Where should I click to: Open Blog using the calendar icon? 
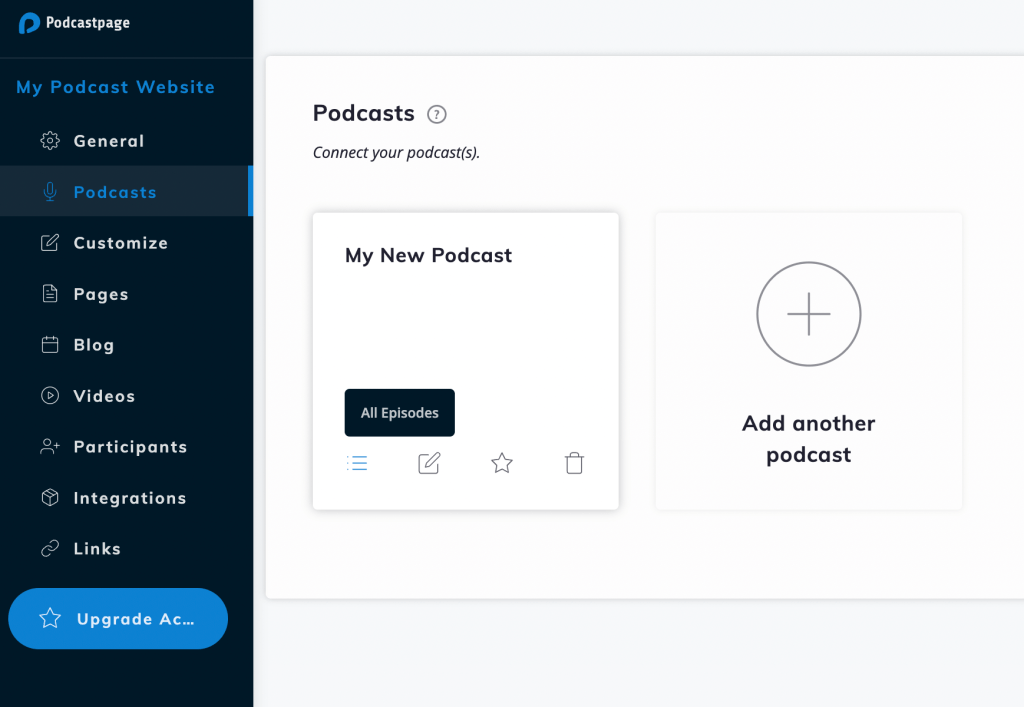click(48, 344)
